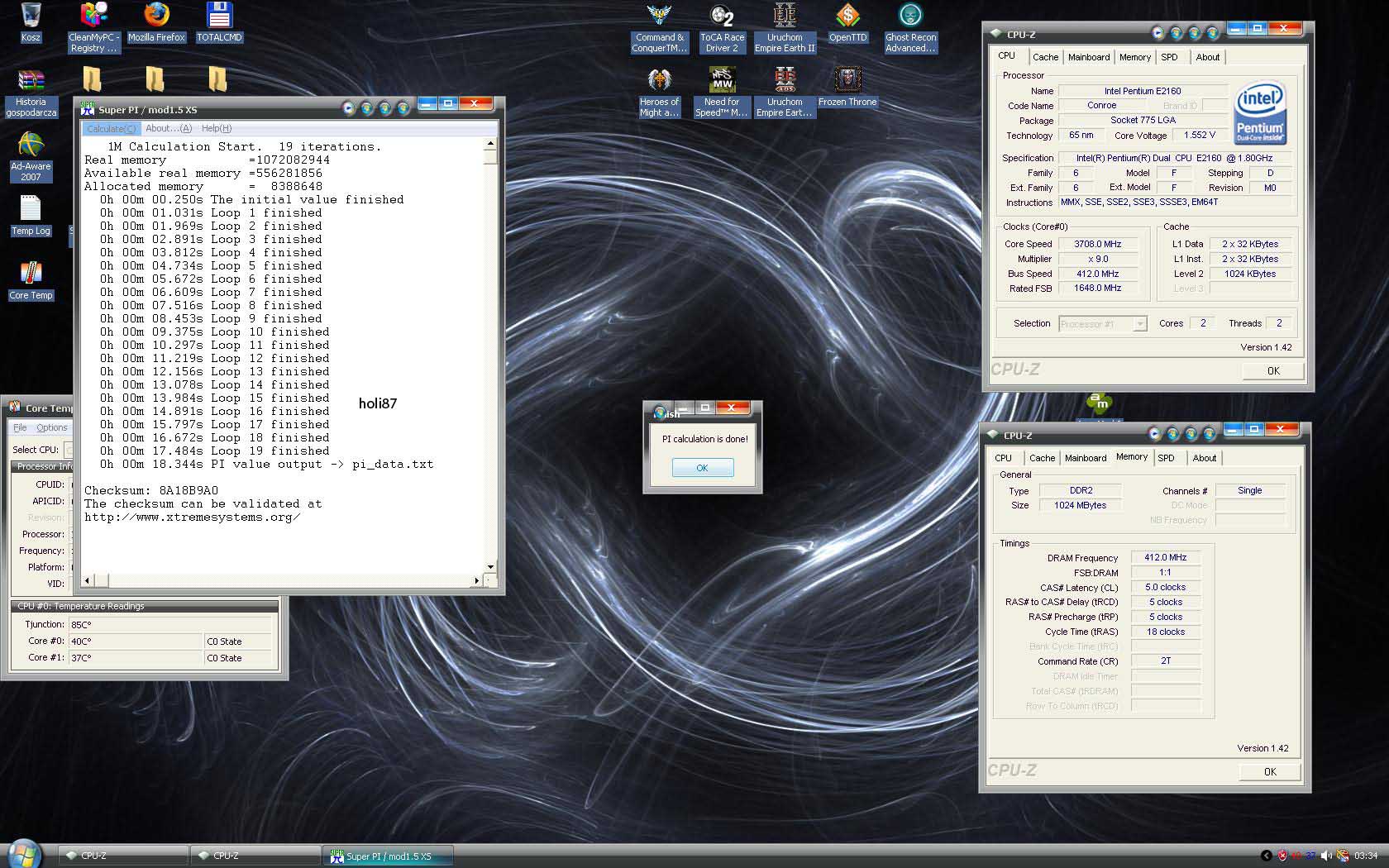
Task: Expand Processor #1 selection dropdown
Action: coord(1139,324)
